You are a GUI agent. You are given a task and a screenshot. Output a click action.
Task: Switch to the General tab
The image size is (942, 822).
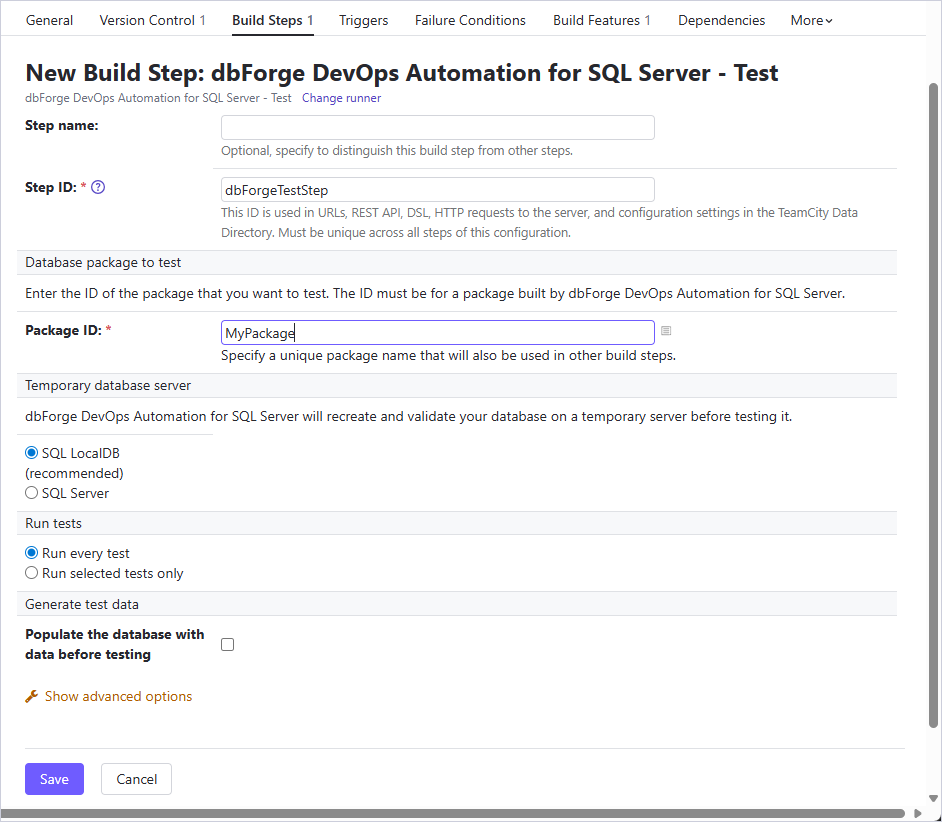point(49,20)
